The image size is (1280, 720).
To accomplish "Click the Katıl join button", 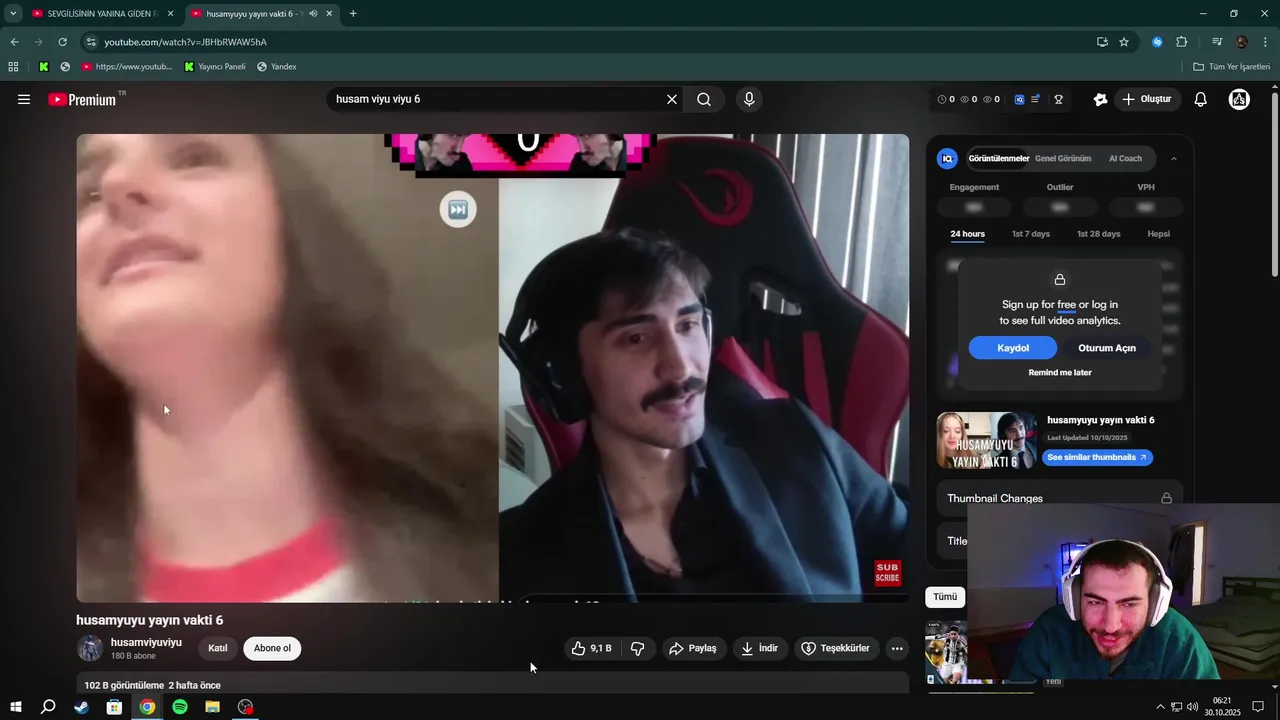I will tap(217, 648).
